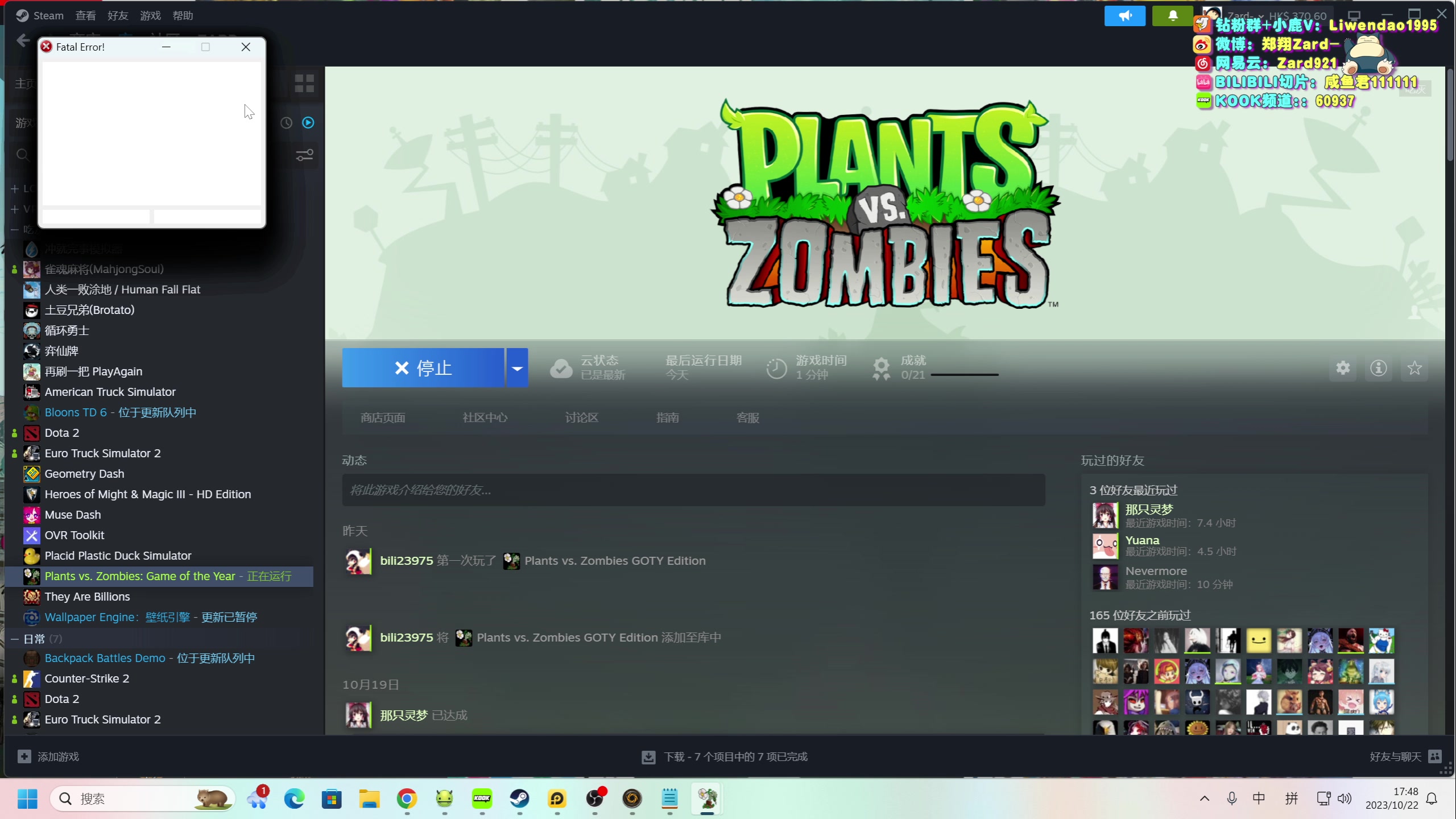
Task: Open the dropdown arrow beside the Stop button
Action: point(517,368)
